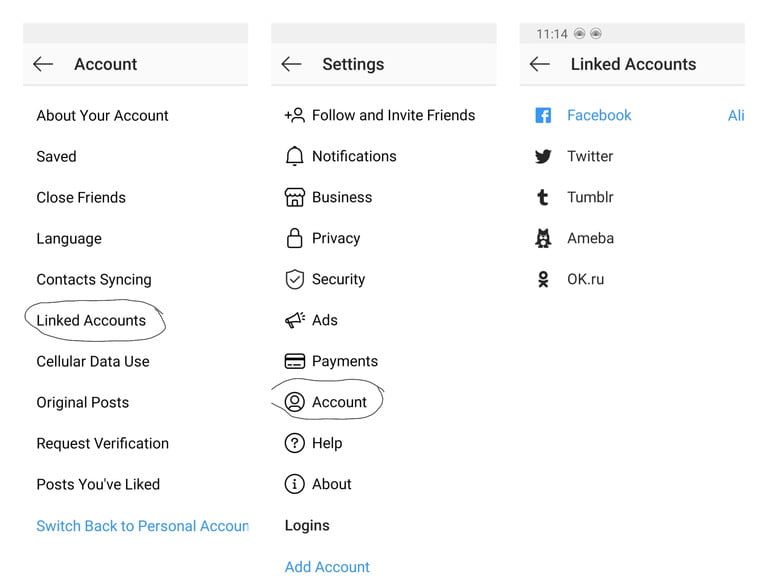This screenshot has height=576, width=768.
Task: Open Close Friends list option
Action: 81,197
